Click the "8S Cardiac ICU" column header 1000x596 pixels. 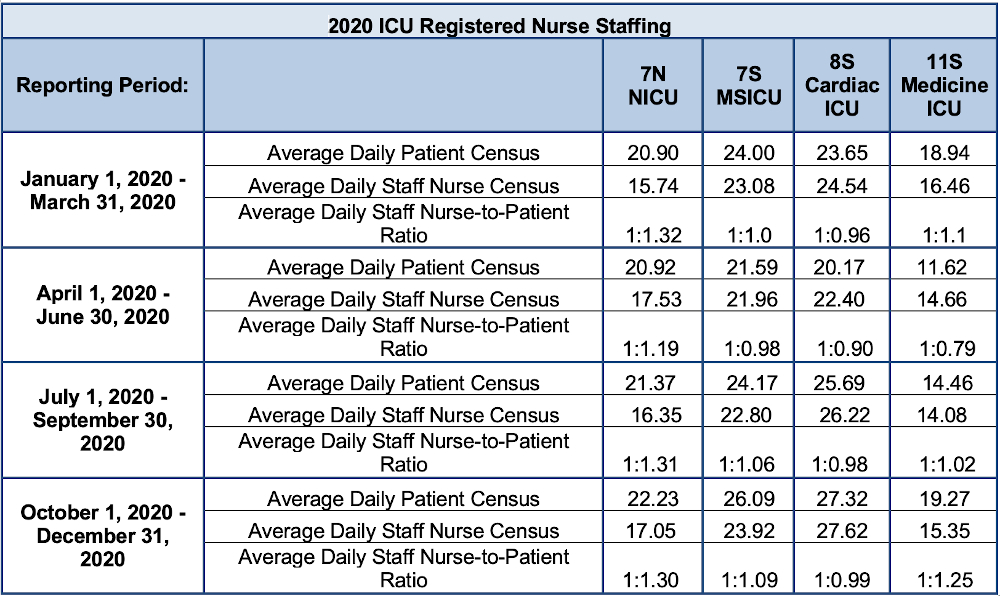click(x=842, y=85)
